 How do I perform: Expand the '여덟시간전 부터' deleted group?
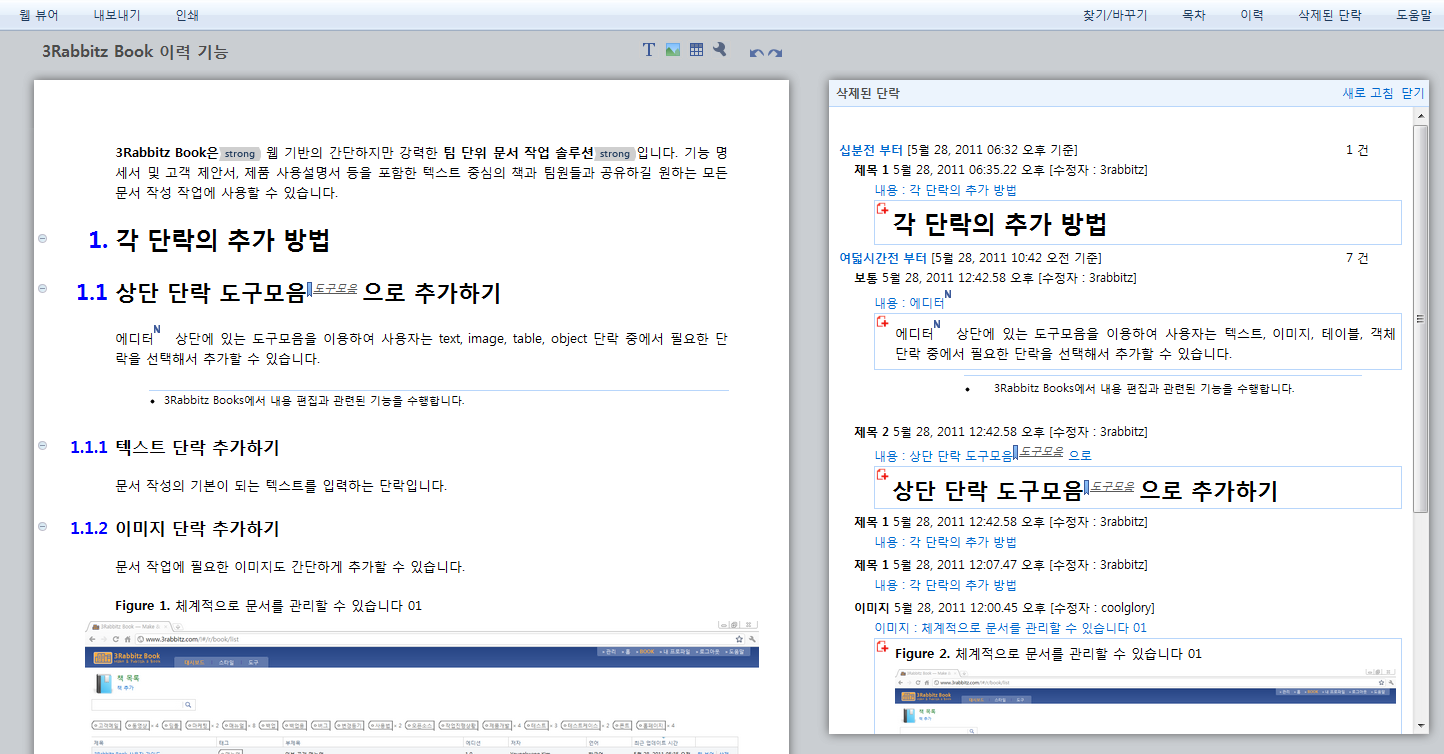coord(883,258)
